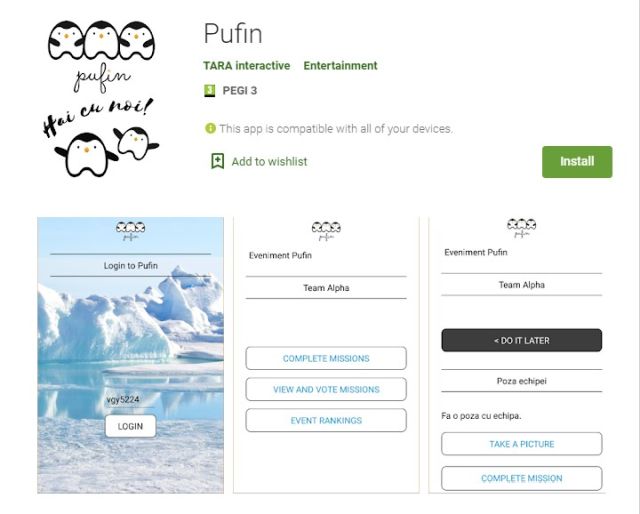Screen dimensions: 640x514
Task: Click the LOGIN button in first screenshot
Action: 130,426
